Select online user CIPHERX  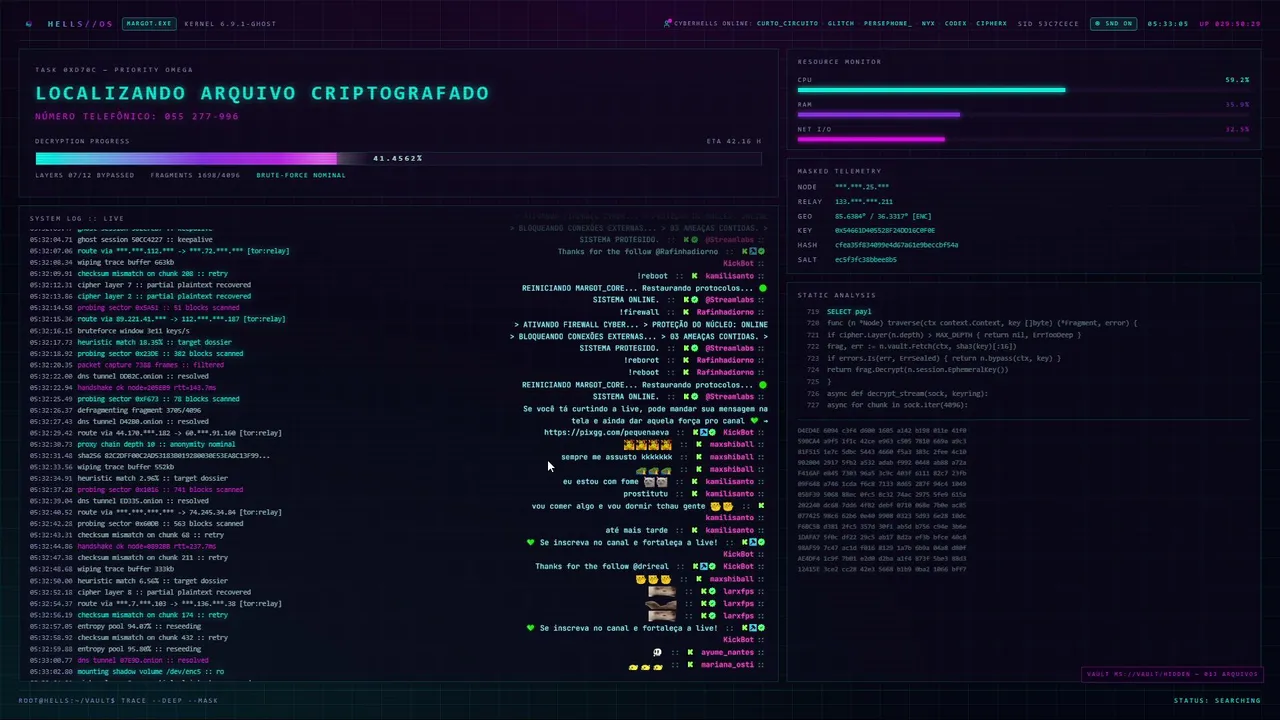[992, 23]
